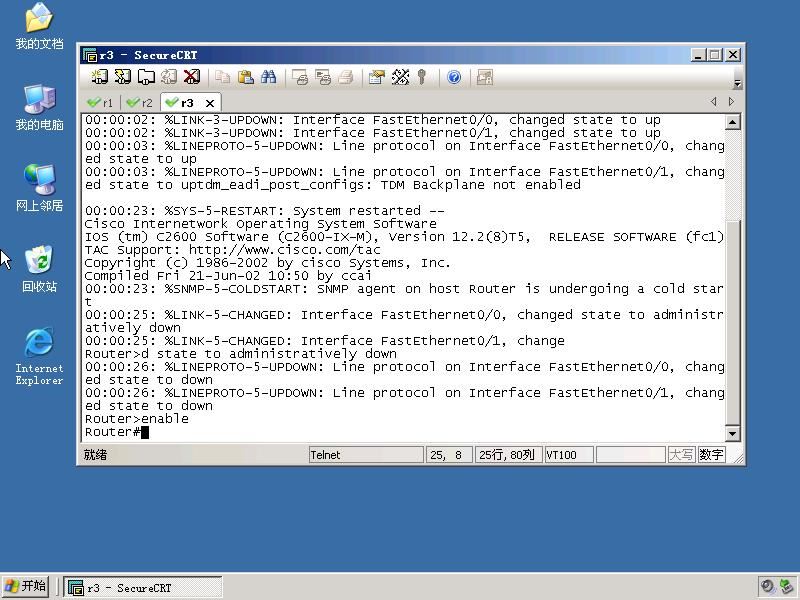Maximize the SecureCRT window

click(x=715, y=55)
